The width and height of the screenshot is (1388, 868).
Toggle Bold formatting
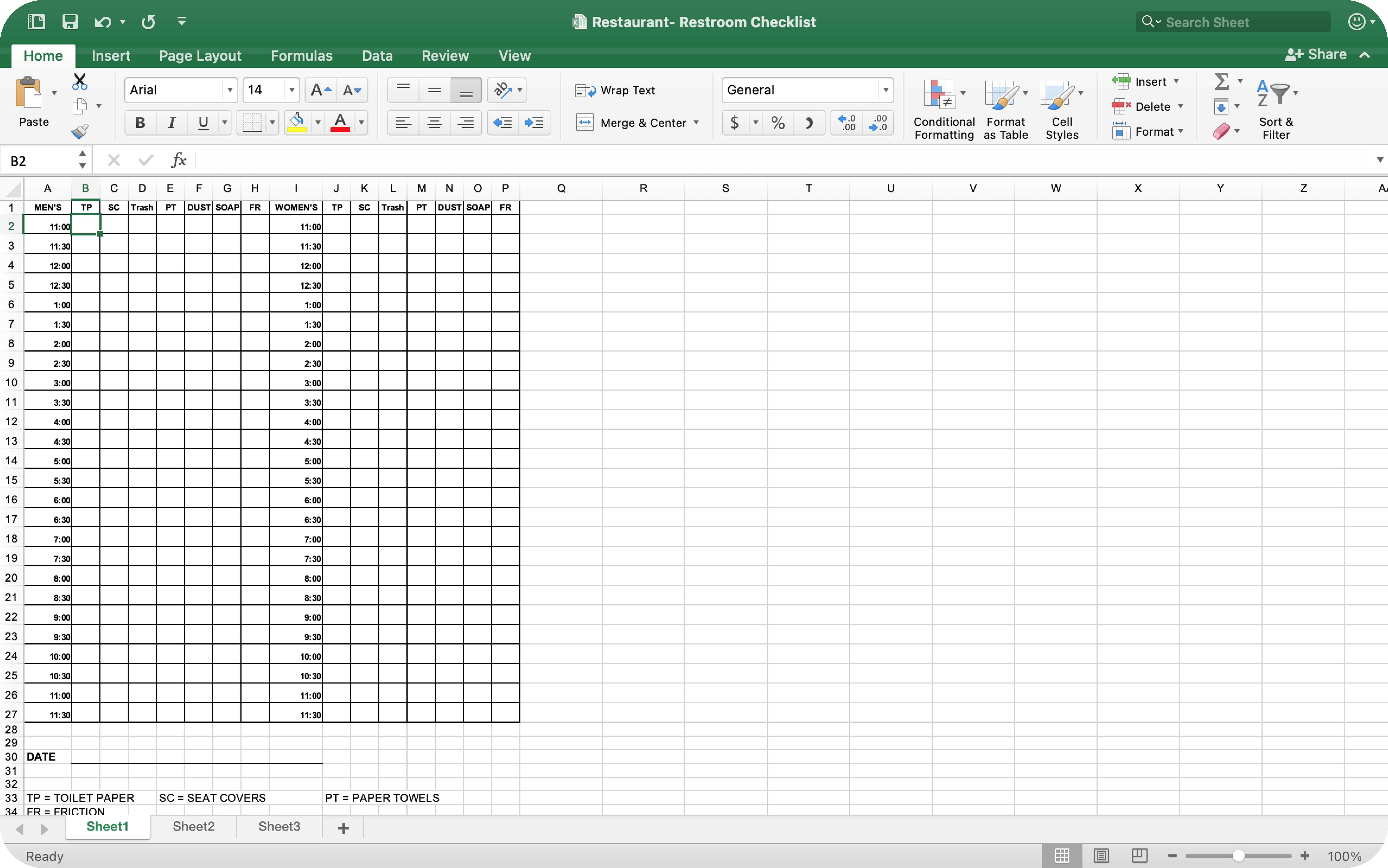[x=140, y=123]
